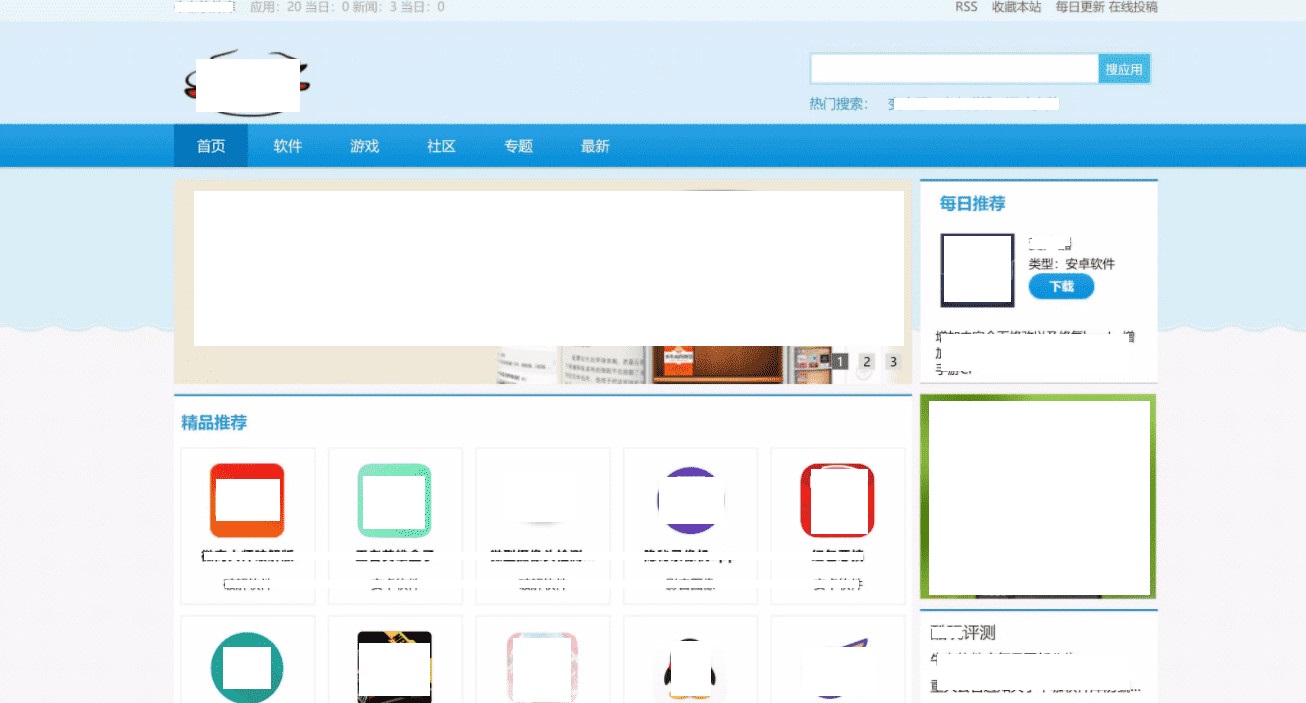The height and width of the screenshot is (703, 1306).
Task: Open the 游戏 section tab
Action: (x=364, y=145)
